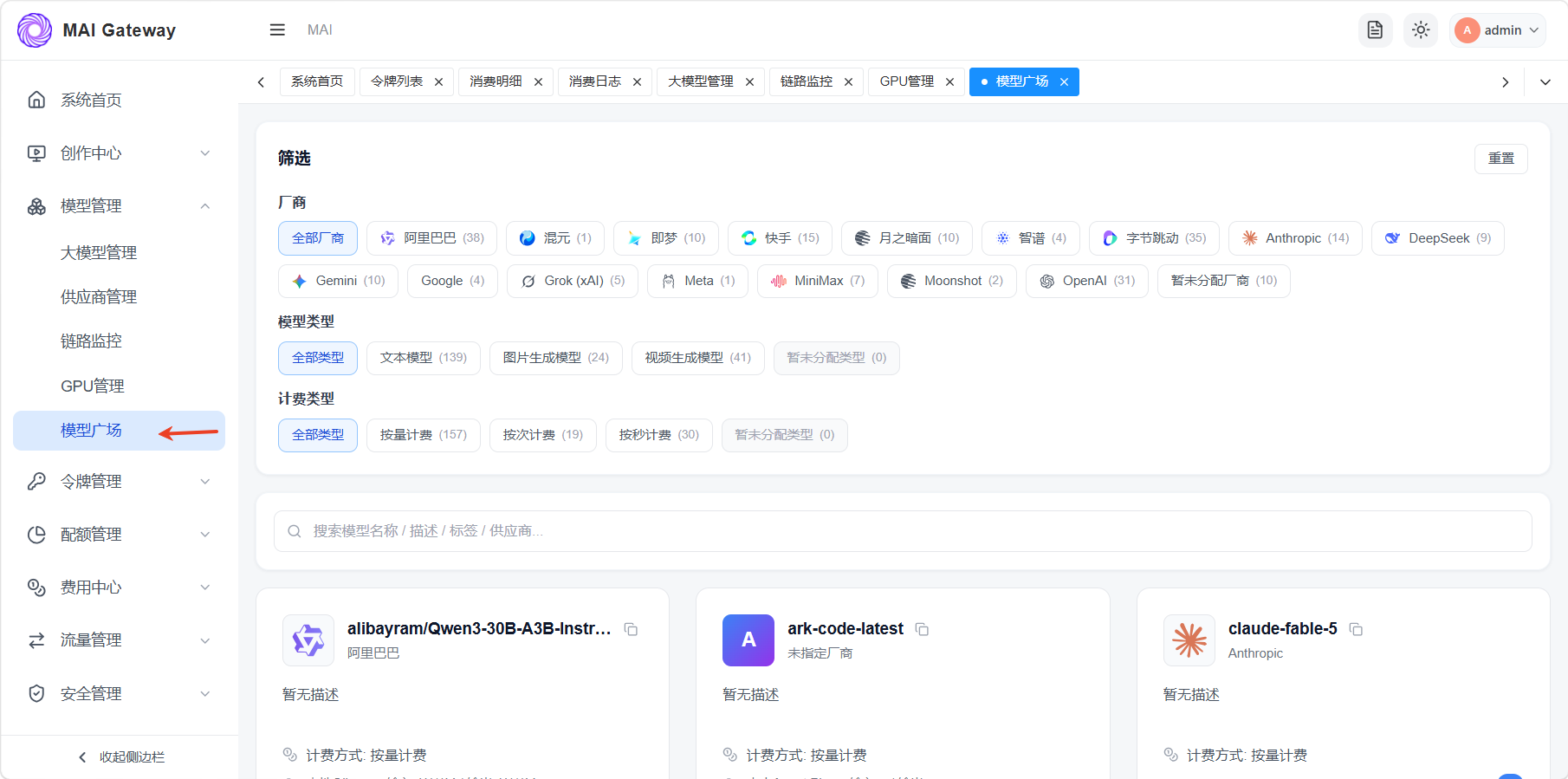Viewport: 1568px width, 779px height.
Task: Toggle the hamburger menu icon
Action: (x=277, y=30)
